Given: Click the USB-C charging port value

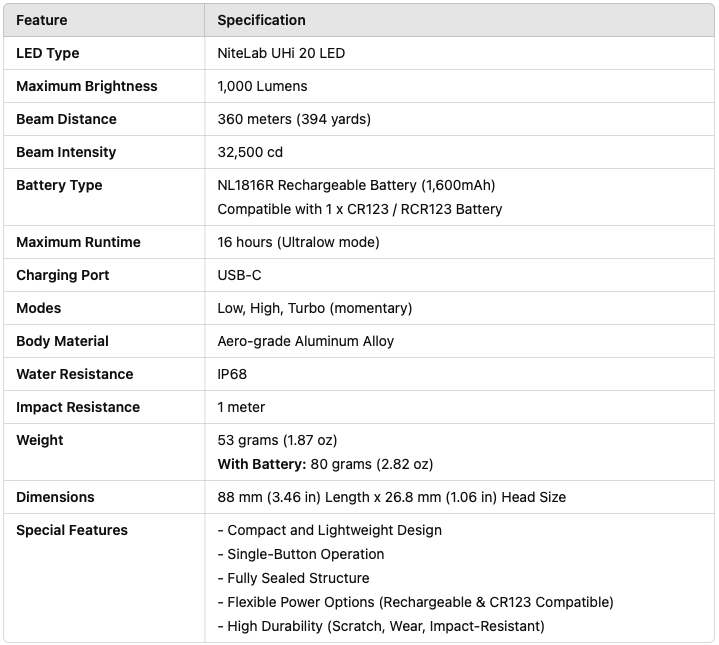Looking at the screenshot, I should [240, 275].
